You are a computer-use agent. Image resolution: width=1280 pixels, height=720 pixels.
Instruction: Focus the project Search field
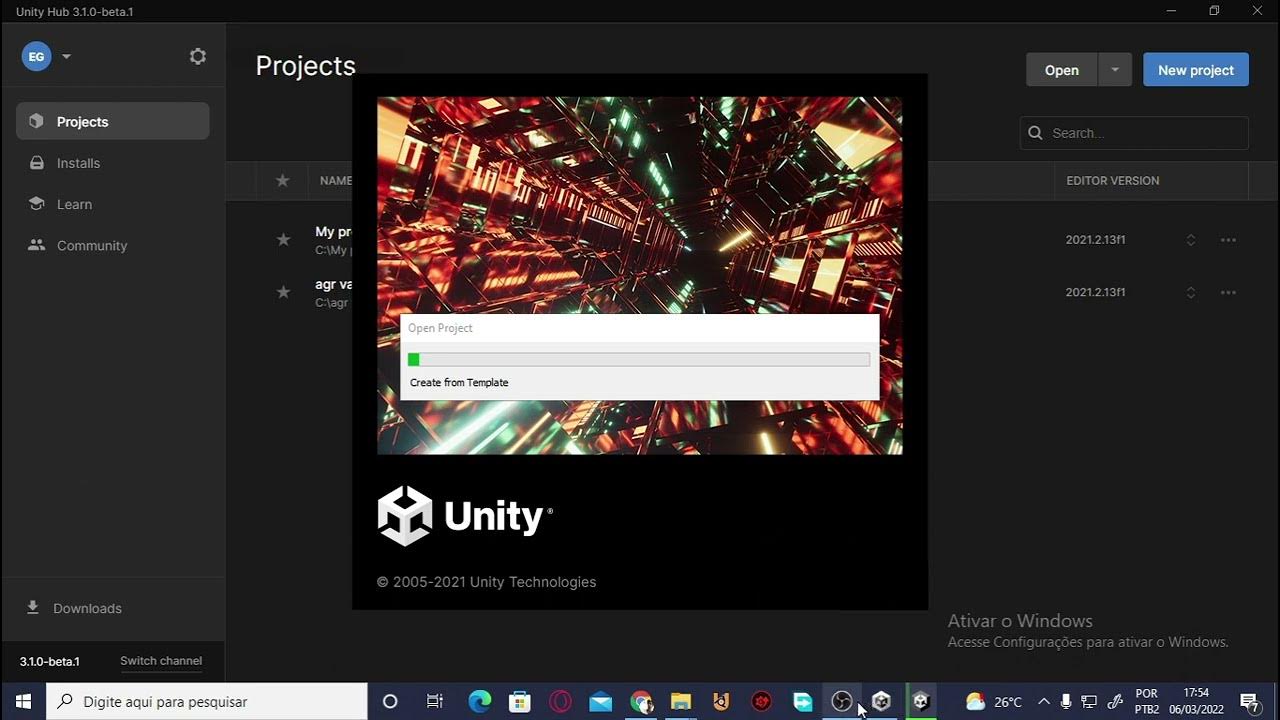pyautogui.click(x=1134, y=133)
